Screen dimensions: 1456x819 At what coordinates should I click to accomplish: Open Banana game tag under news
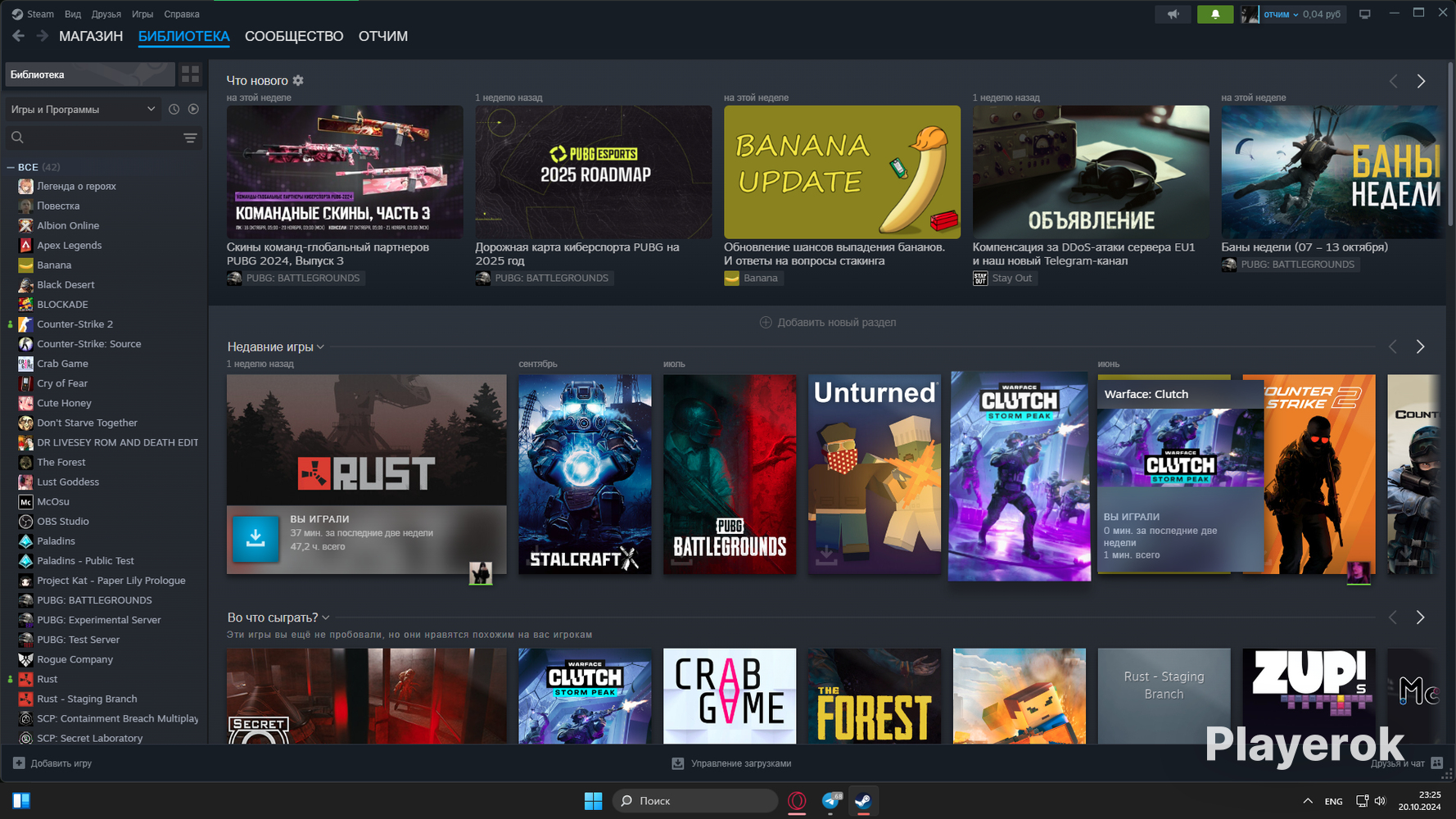click(753, 278)
